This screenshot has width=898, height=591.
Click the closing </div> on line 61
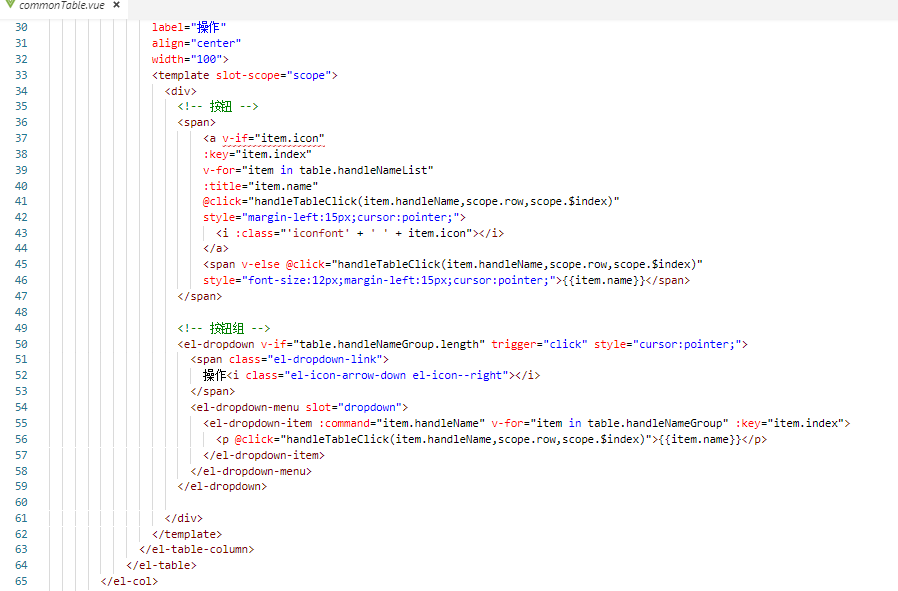point(184,518)
